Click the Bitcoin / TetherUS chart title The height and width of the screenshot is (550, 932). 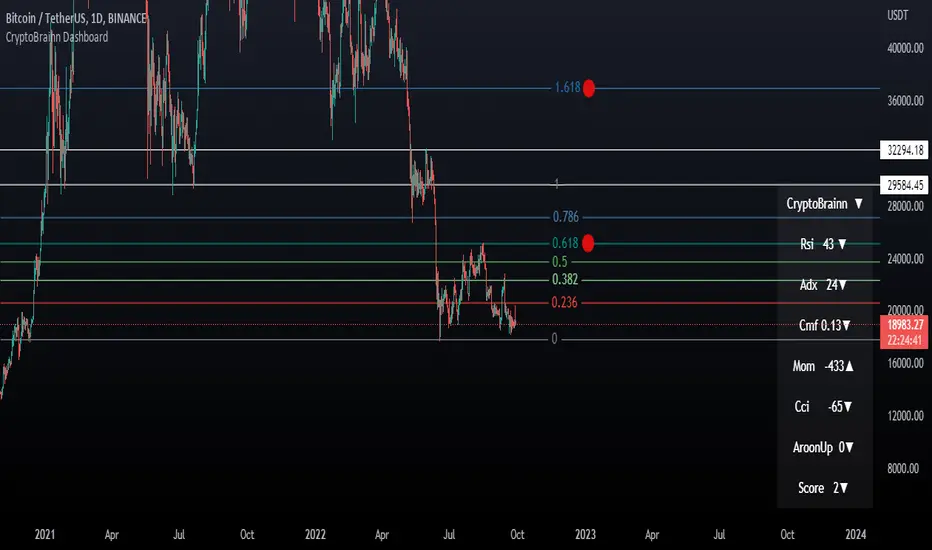75,18
